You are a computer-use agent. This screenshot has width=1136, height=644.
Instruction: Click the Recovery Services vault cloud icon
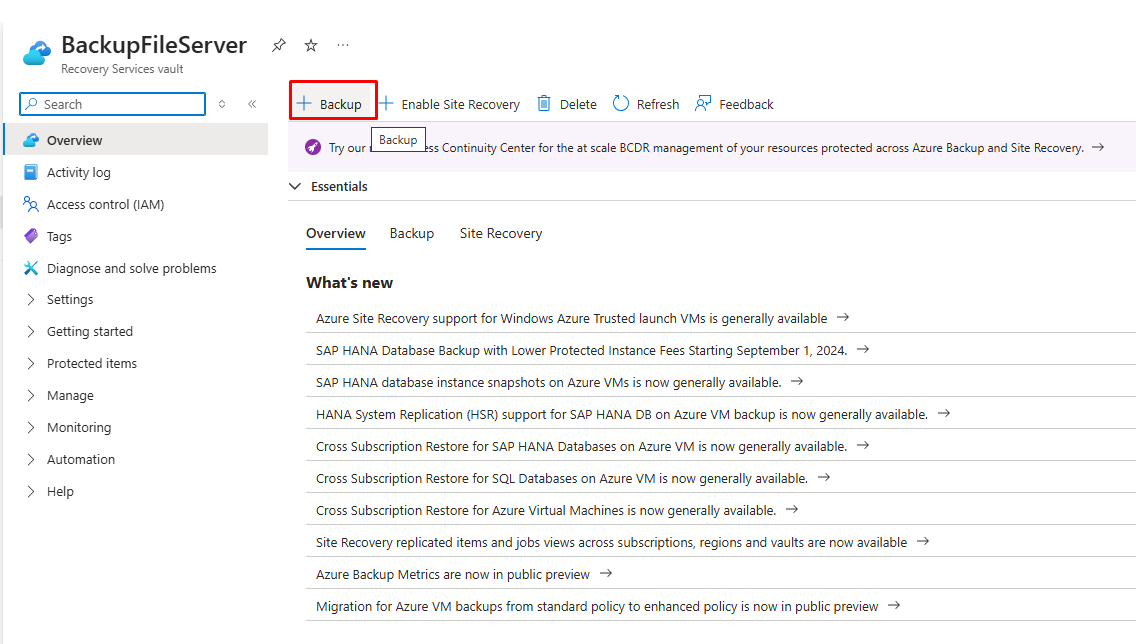coord(37,54)
